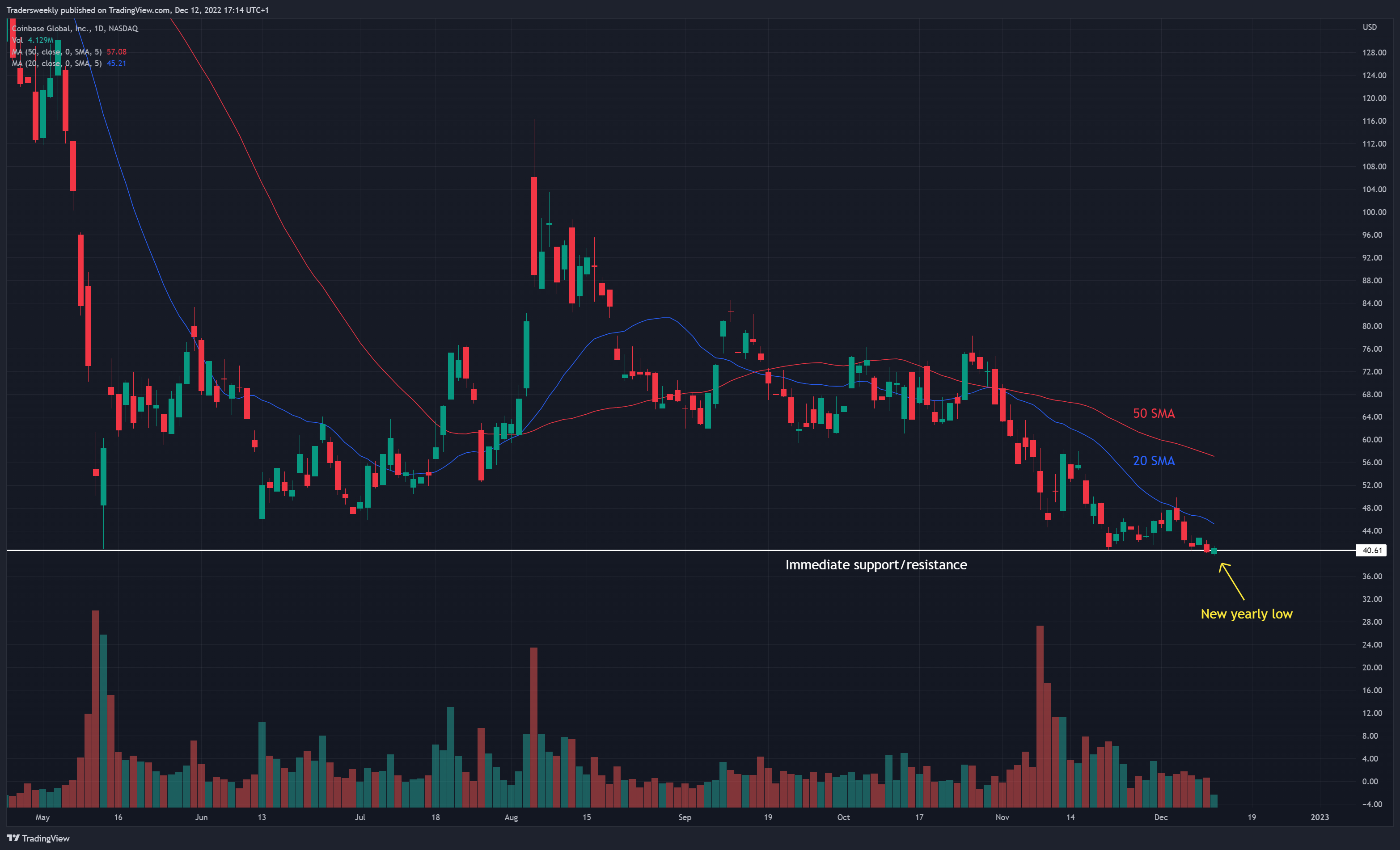Viewport: 1400px width, 850px height.
Task: Click the white horizontal support line
Action: point(681,550)
